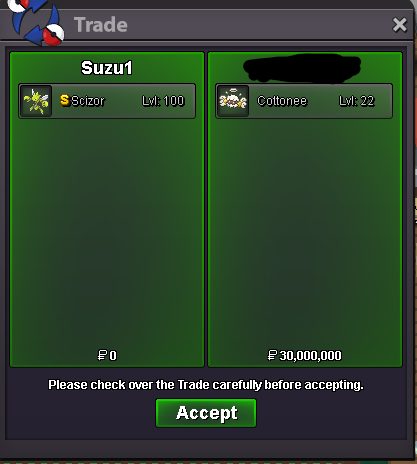Select the Cottonee Lvl: 22 trade entry
This screenshot has width=417, height=464.
tap(304, 101)
